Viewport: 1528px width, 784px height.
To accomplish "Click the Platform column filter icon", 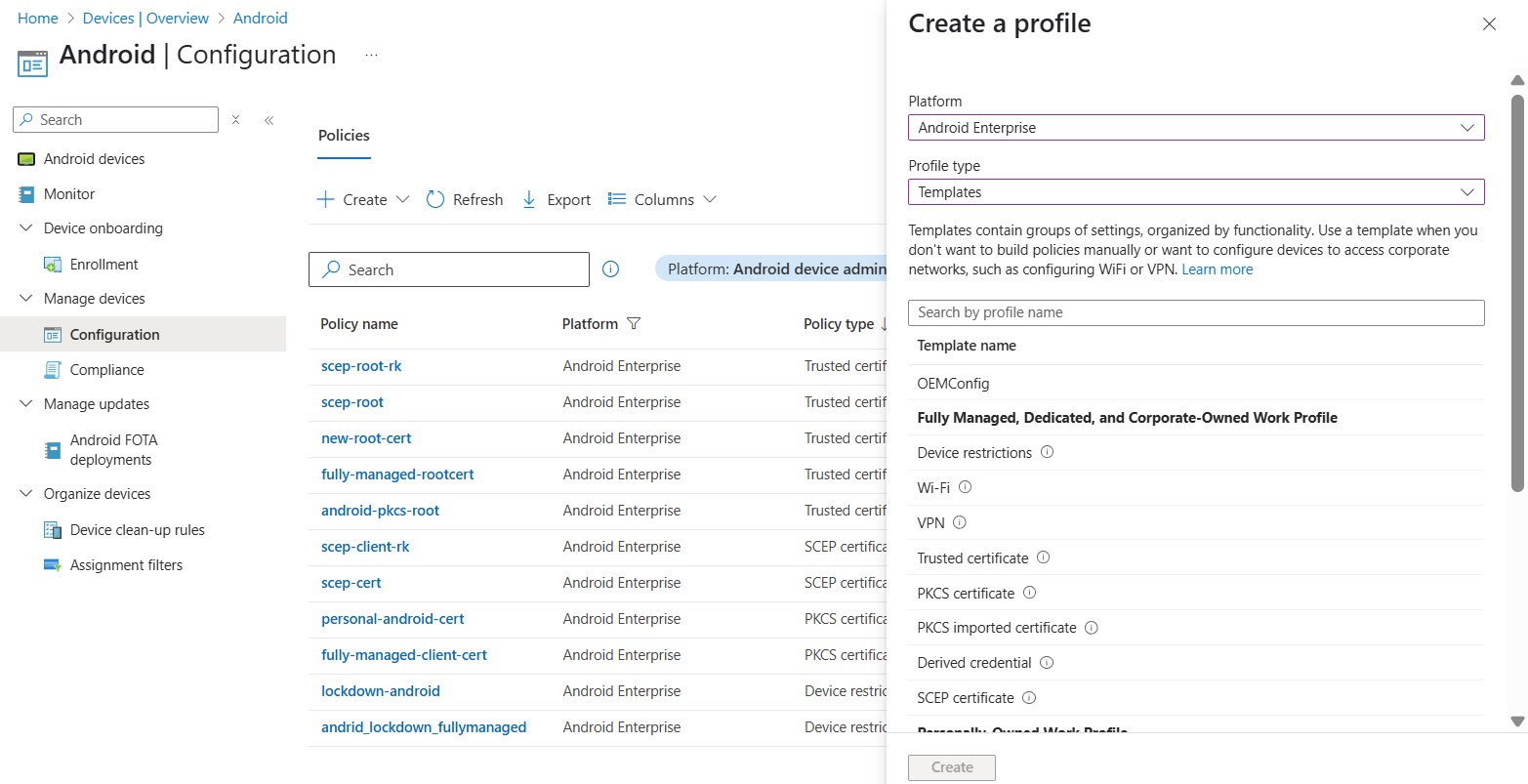I will pos(634,324).
